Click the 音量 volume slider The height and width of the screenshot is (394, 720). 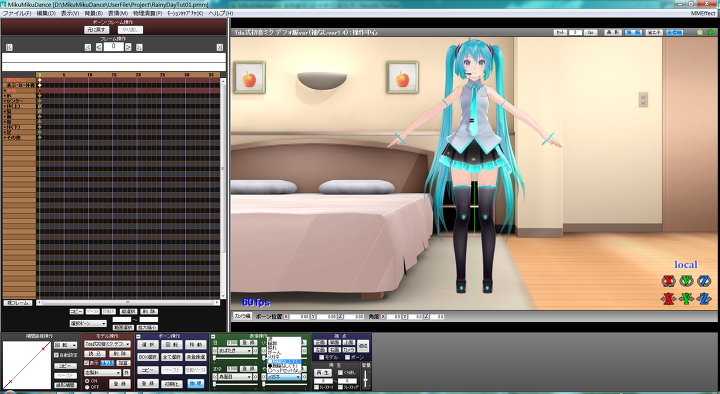tap(366, 378)
